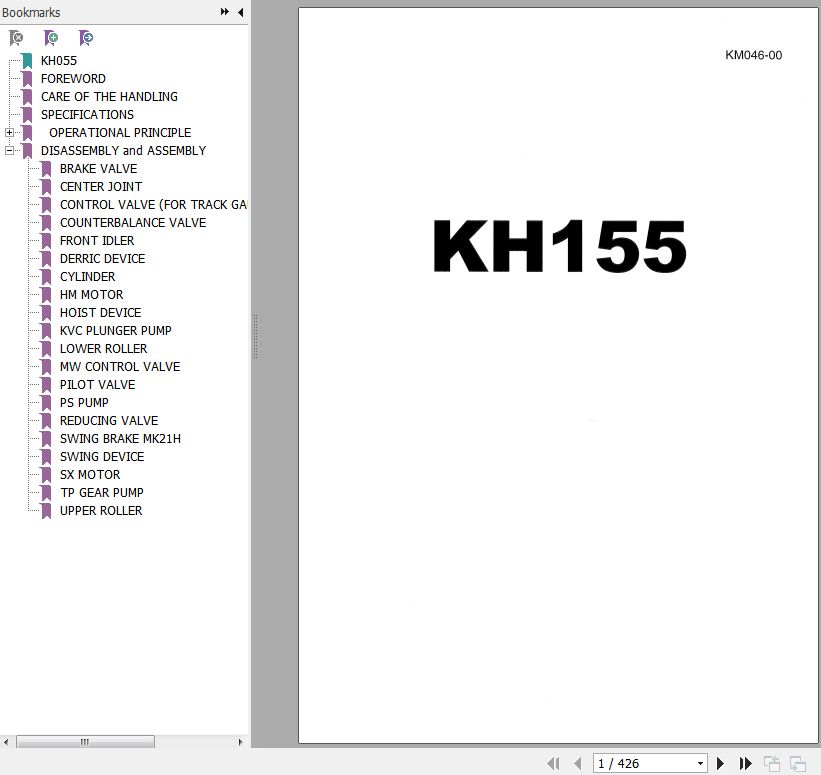Select the DISASSEMBLY and ASSEMBLY bookmark
Viewport: 821px width, 775px height.
pyautogui.click(x=124, y=151)
